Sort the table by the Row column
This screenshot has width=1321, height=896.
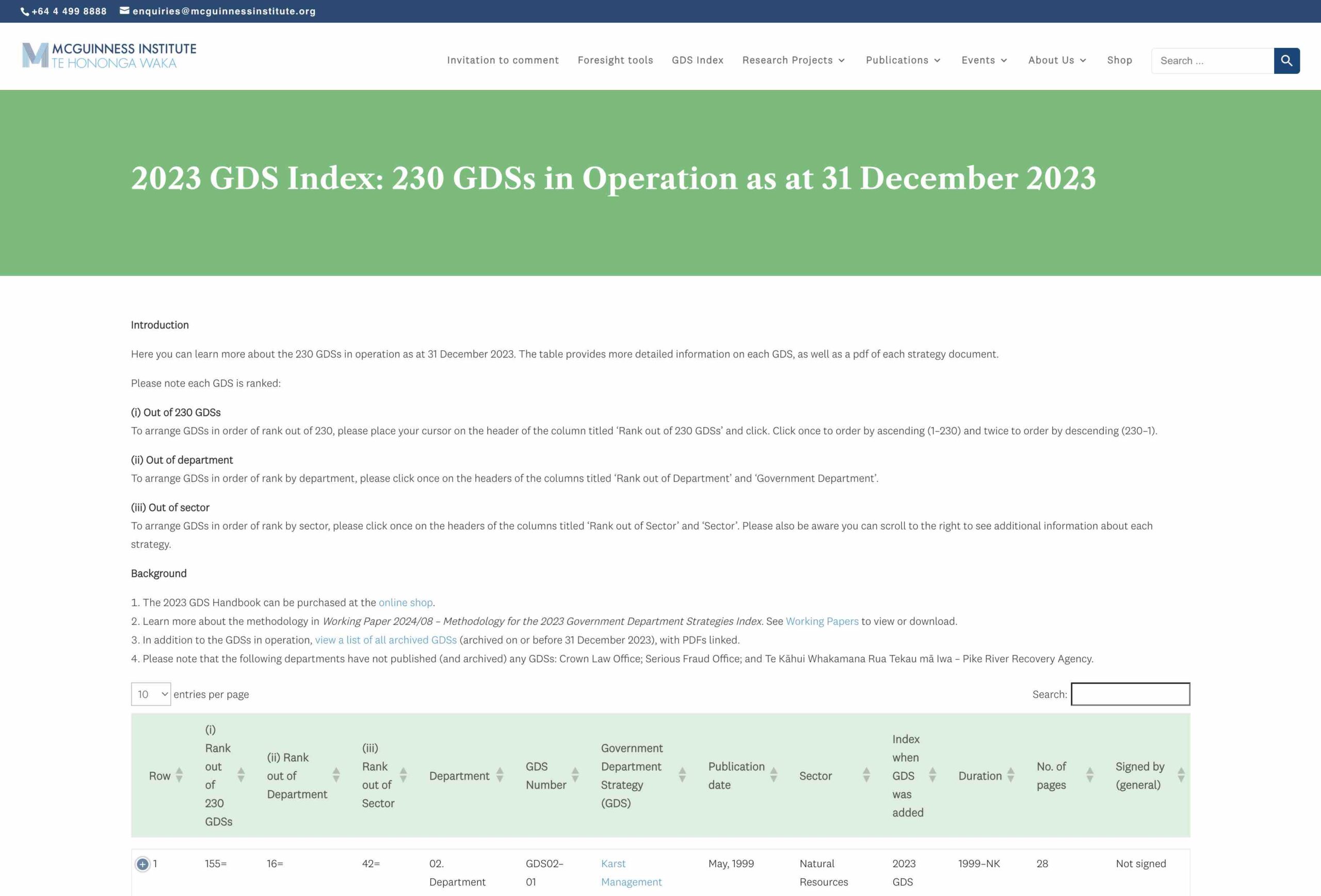click(179, 775)
